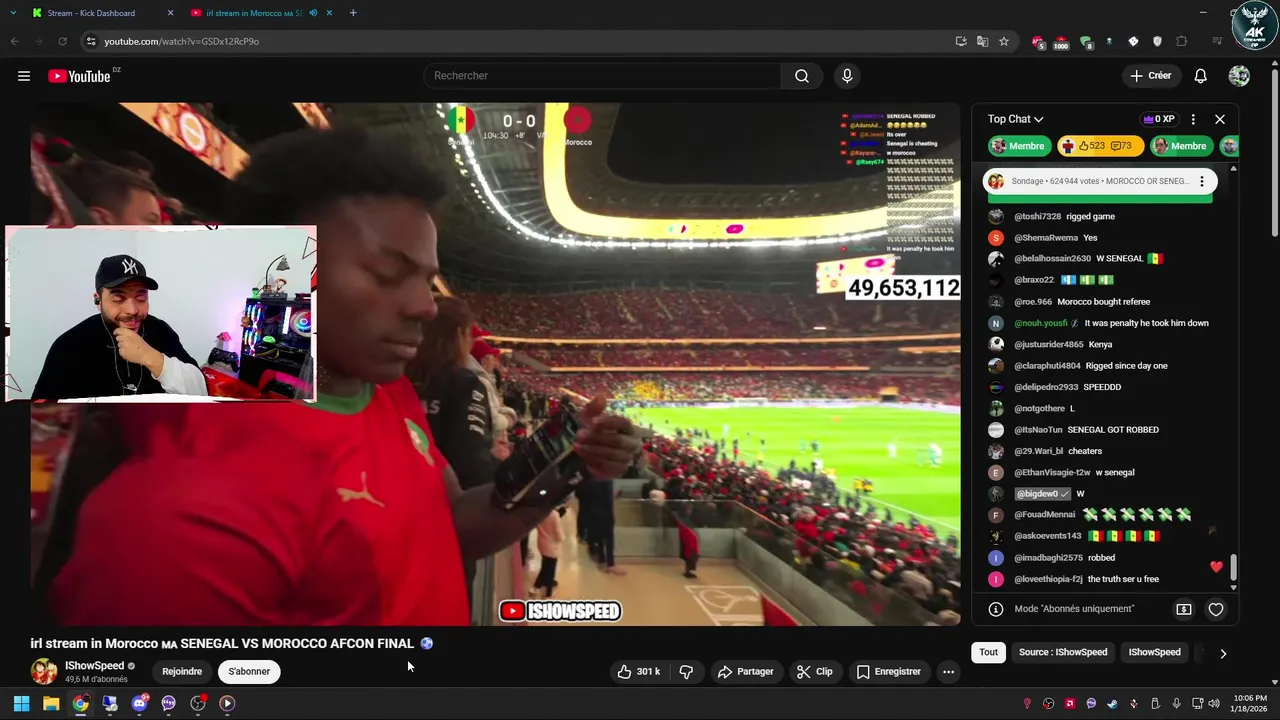Select the IShowSpeed filter chip
1280x720 pixels.
pyautogui.click(x=1154, y=653)
